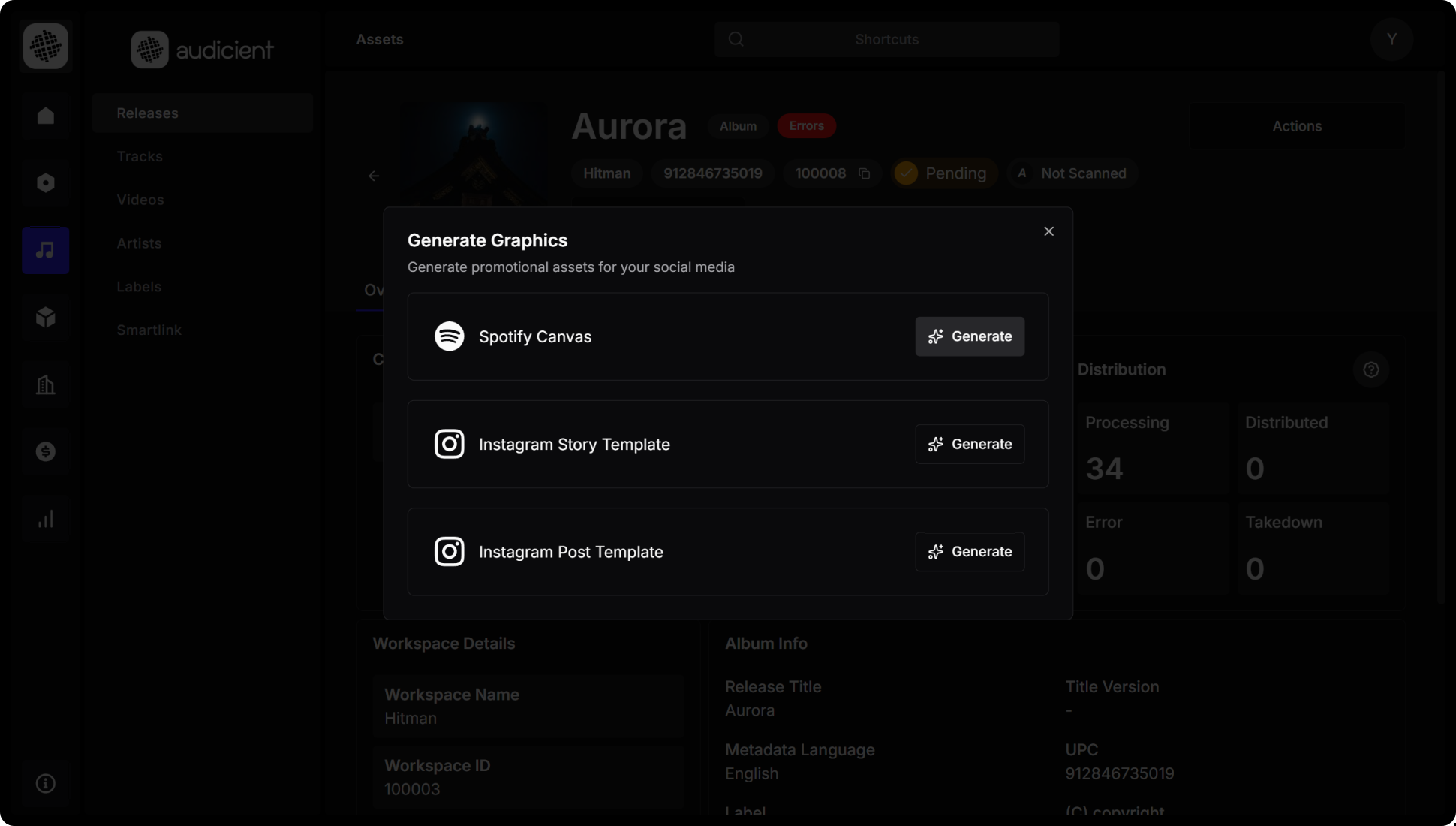Open the help icon next to Distribution

pyautogui.click(x=1371, y=369)
